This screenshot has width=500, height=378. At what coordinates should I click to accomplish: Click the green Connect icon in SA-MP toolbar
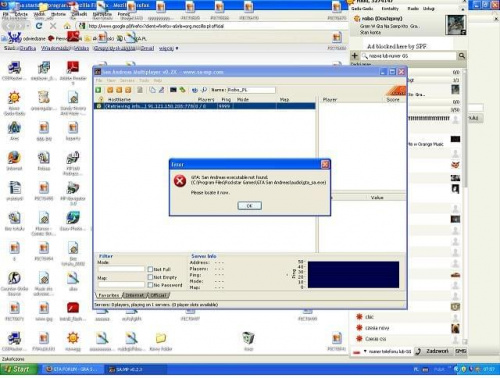[x=98, y=90]
